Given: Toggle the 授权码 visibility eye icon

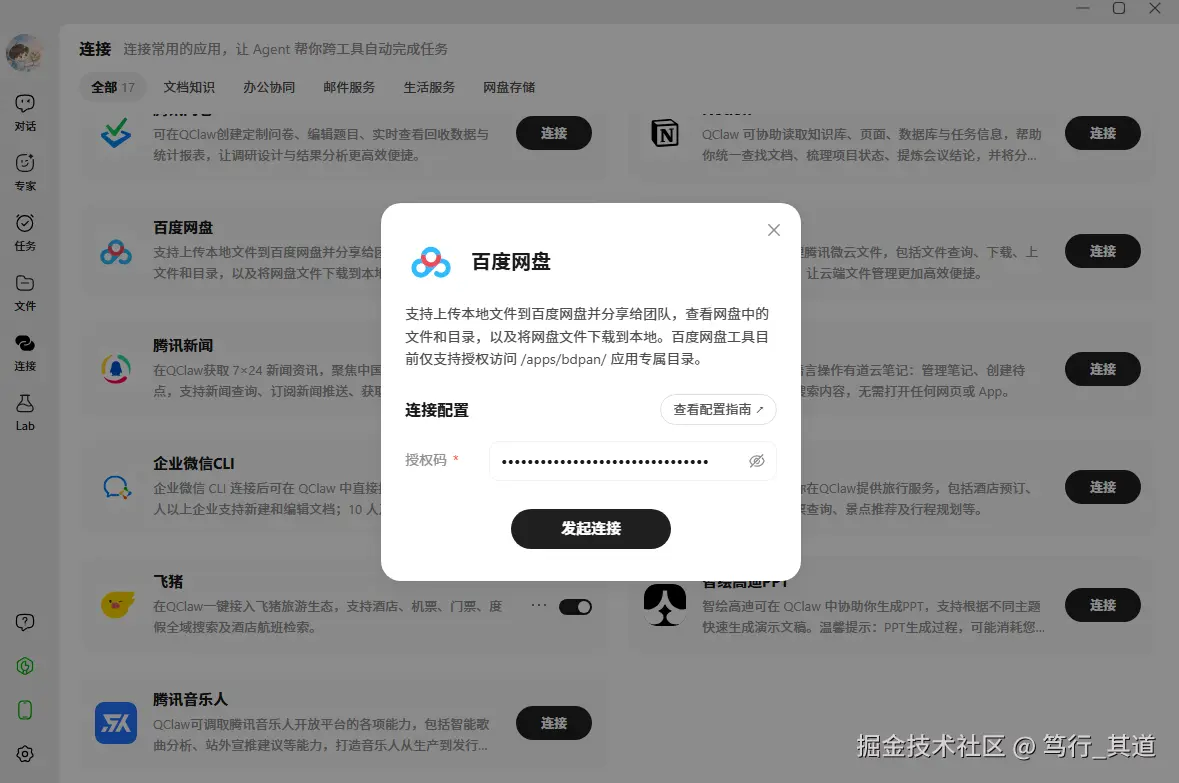Looking at the screenshot, I should click(756, 461).
